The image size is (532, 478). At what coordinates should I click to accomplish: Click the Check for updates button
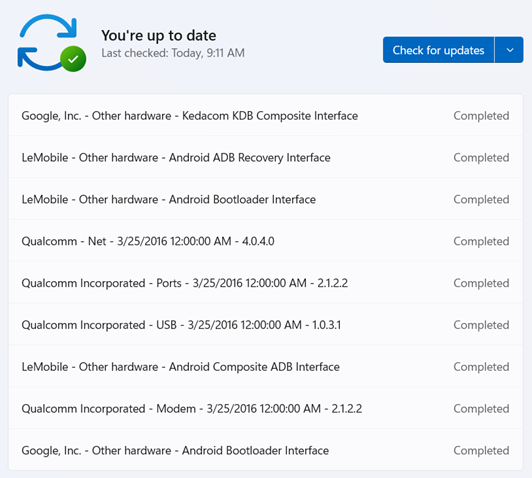(x=438, y=50)
